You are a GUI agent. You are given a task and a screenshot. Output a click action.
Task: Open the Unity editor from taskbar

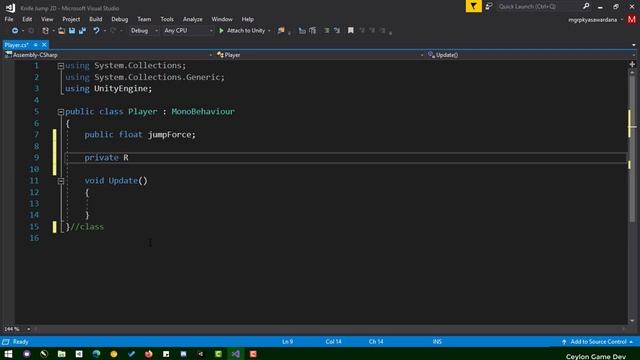point(201,354)
